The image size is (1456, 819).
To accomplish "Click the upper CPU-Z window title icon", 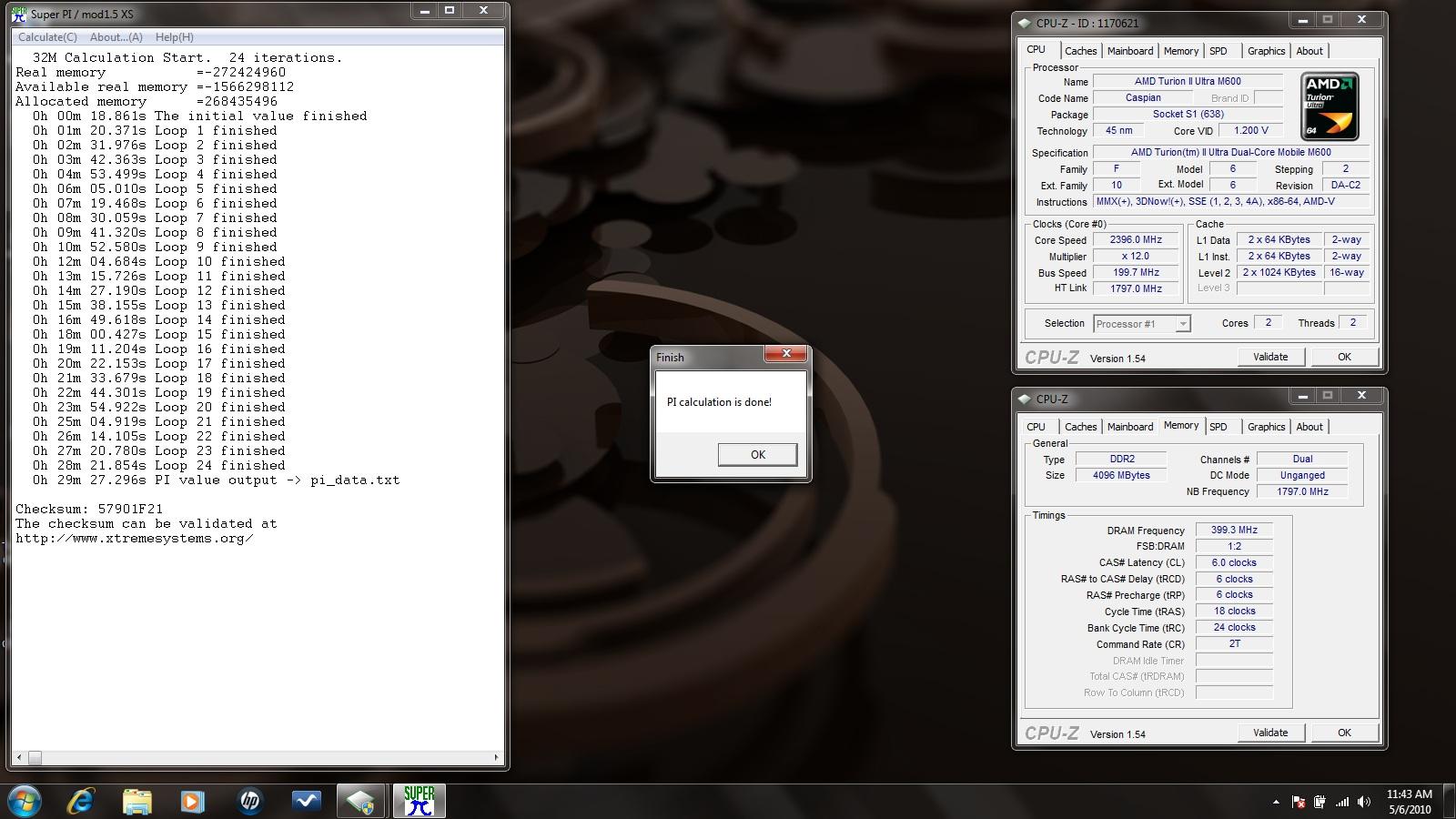I will (x=1025, y=23).
